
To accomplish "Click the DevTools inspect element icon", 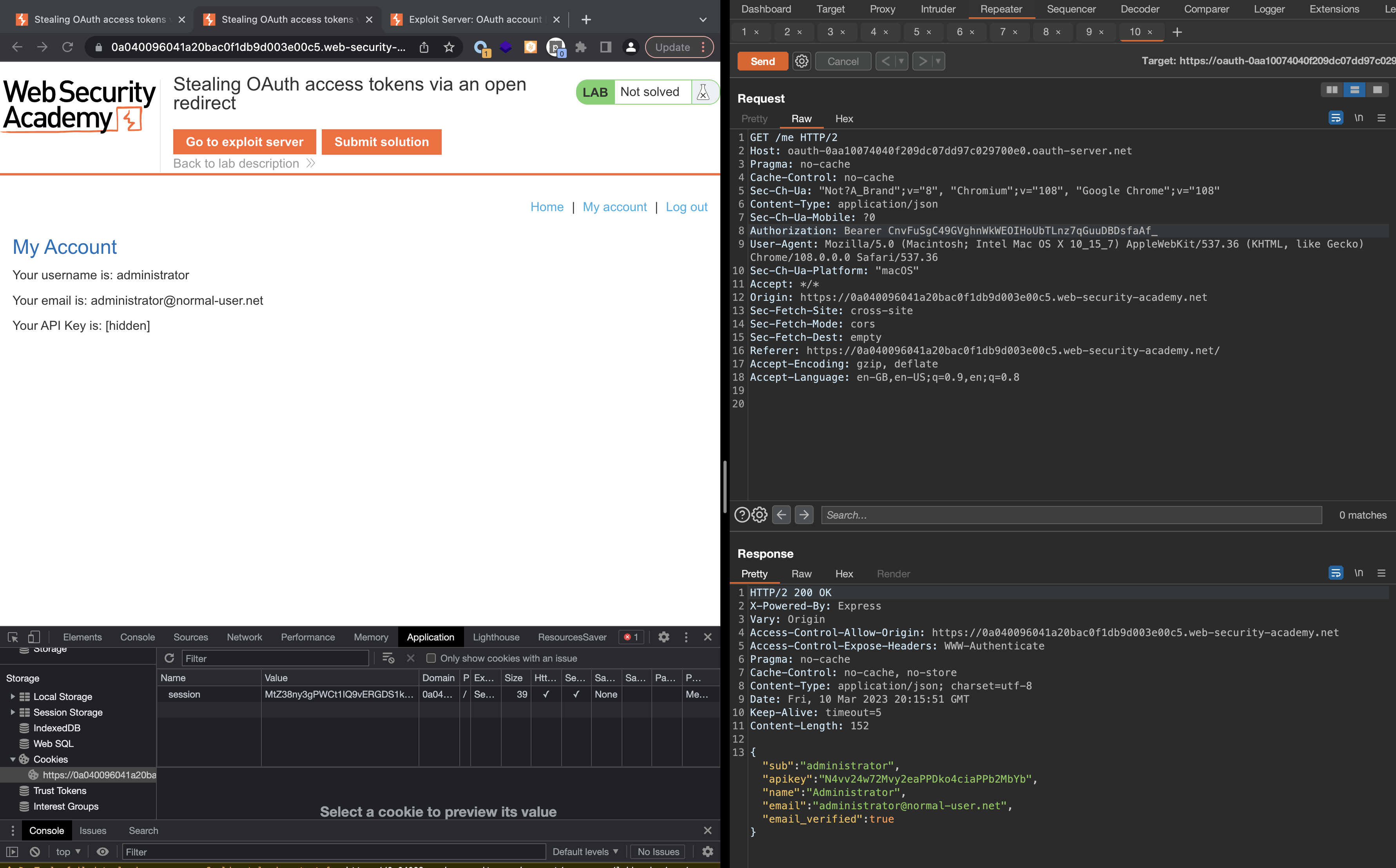I will point(13,637).
